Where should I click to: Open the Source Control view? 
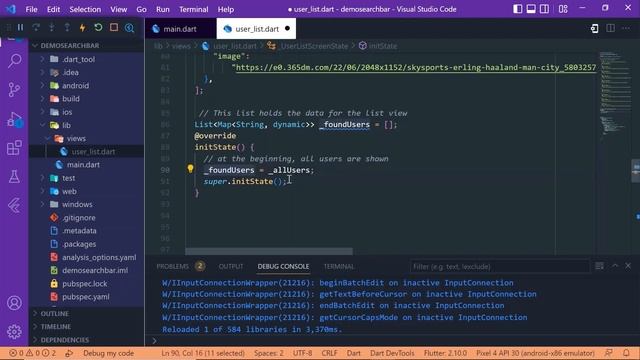[x=14, y=90]
